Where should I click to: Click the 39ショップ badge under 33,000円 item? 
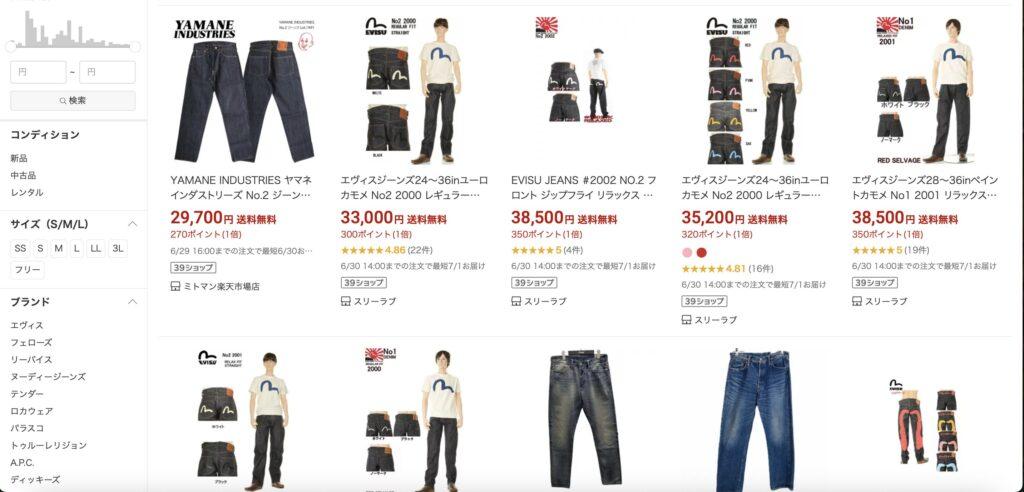pos(363,283)
